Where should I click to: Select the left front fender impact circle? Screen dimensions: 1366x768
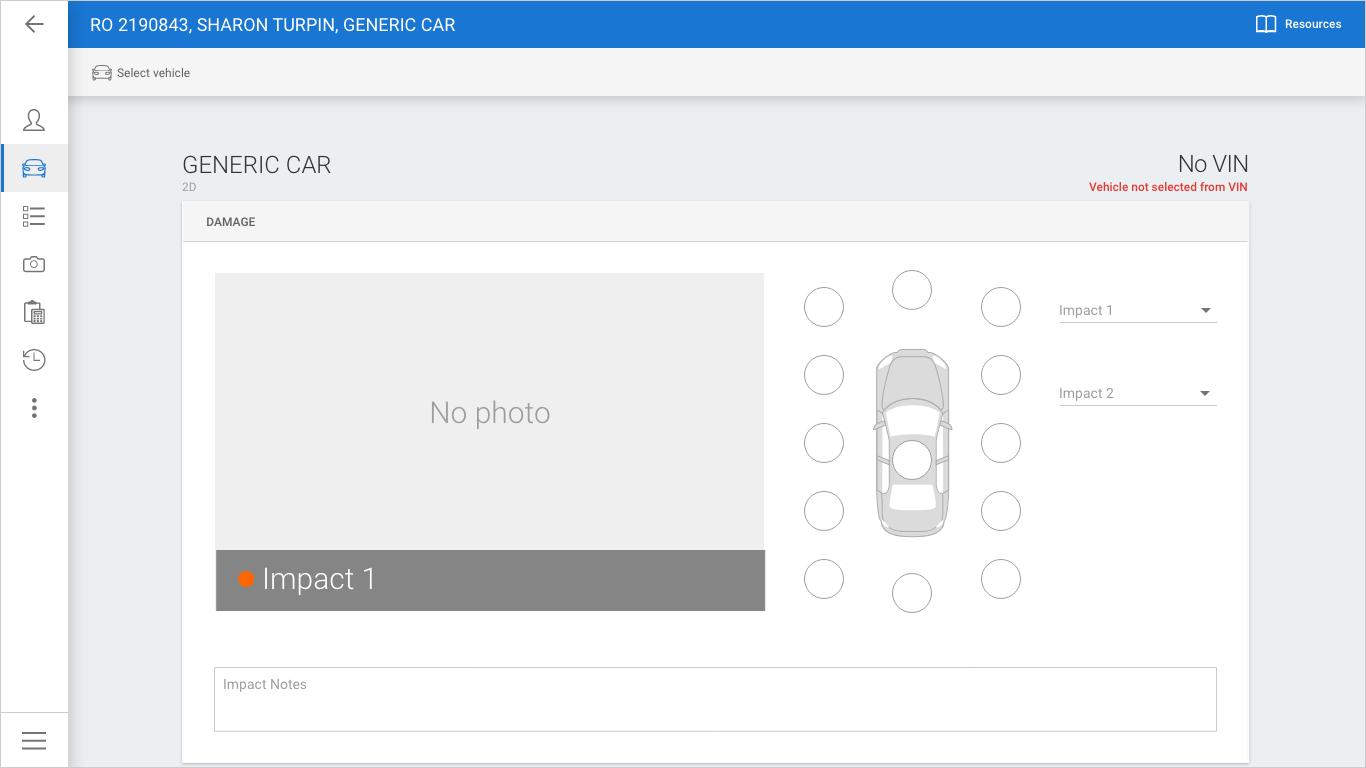point(824,375)
